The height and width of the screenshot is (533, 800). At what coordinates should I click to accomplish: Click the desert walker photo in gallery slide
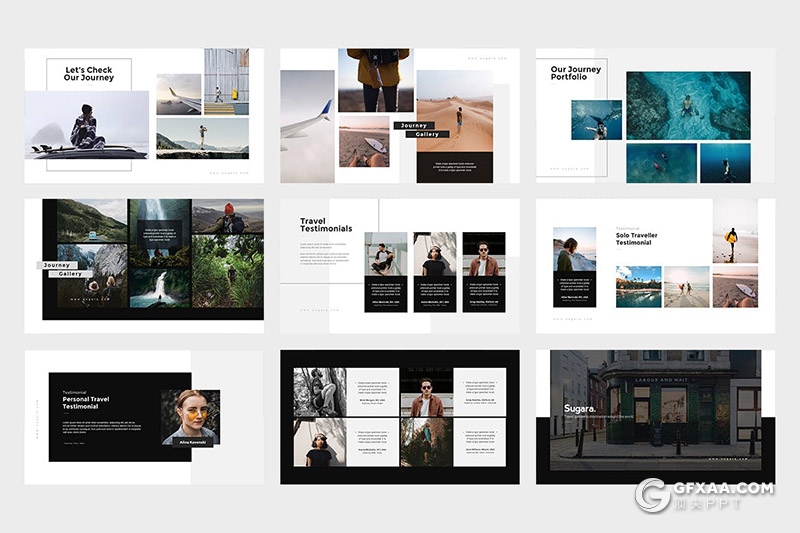[x=455, y=110]
